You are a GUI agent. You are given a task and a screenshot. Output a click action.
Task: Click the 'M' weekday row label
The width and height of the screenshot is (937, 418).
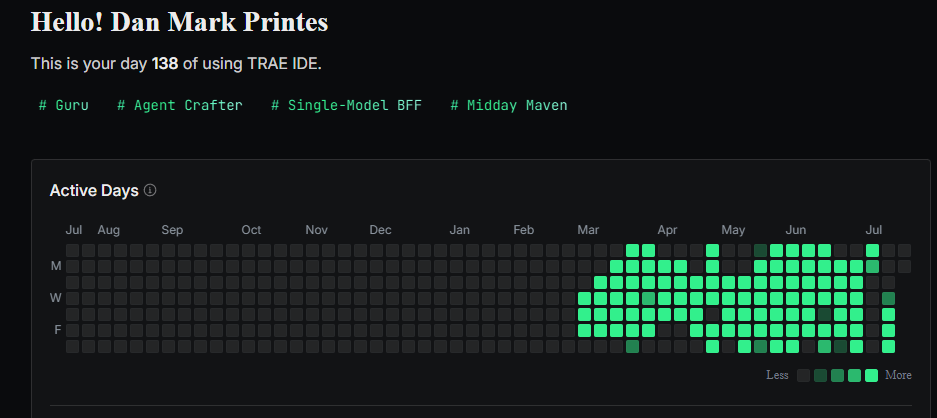tap(56, 266)
